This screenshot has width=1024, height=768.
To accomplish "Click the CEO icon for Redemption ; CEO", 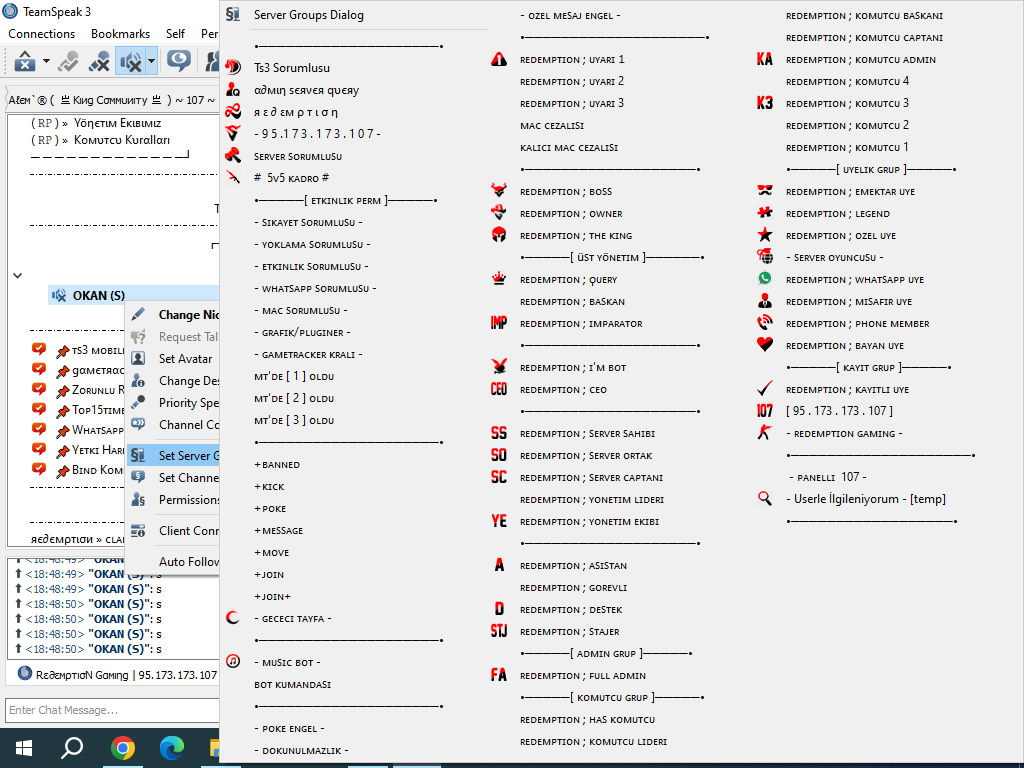I will pos(499,389).
